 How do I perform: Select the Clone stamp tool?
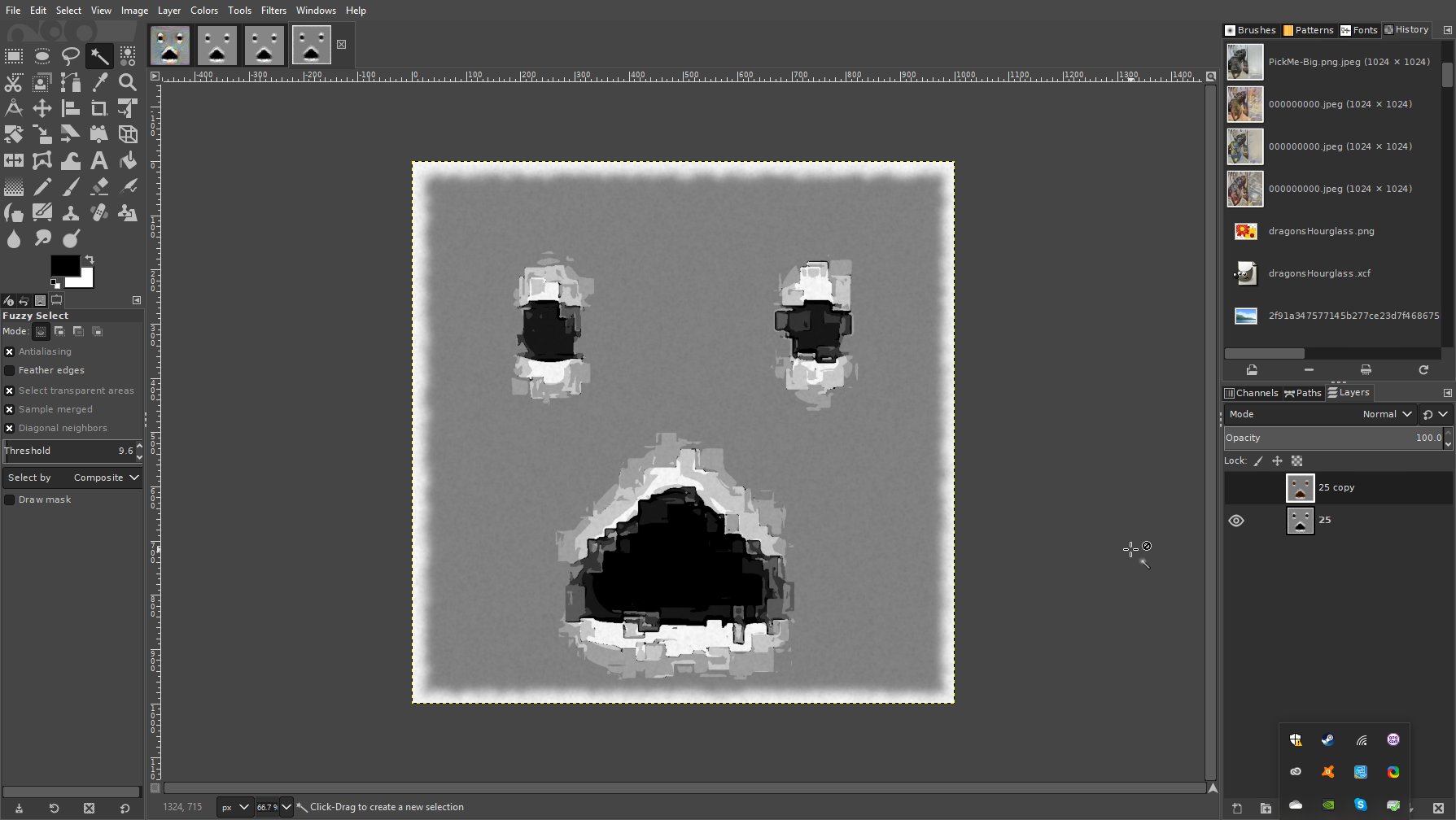[x=71, y=212]
